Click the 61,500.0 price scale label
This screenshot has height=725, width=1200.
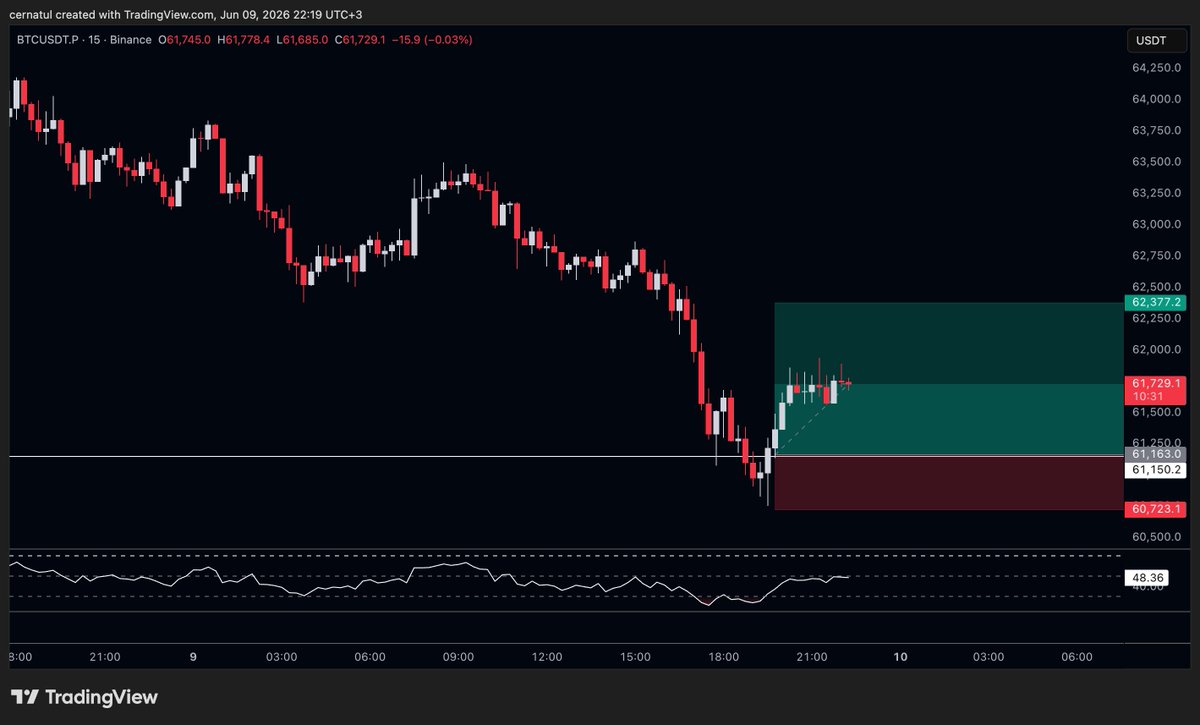(1156, 411)
